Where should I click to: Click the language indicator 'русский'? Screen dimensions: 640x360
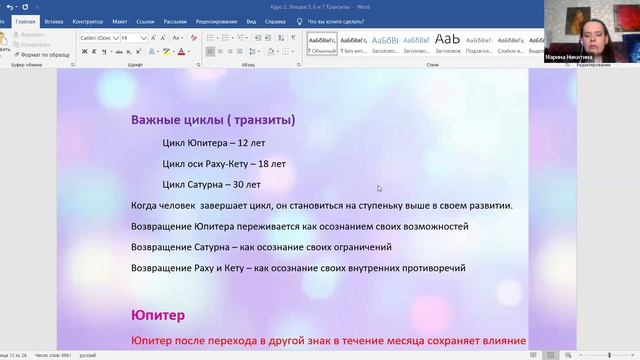click(88, 356)
